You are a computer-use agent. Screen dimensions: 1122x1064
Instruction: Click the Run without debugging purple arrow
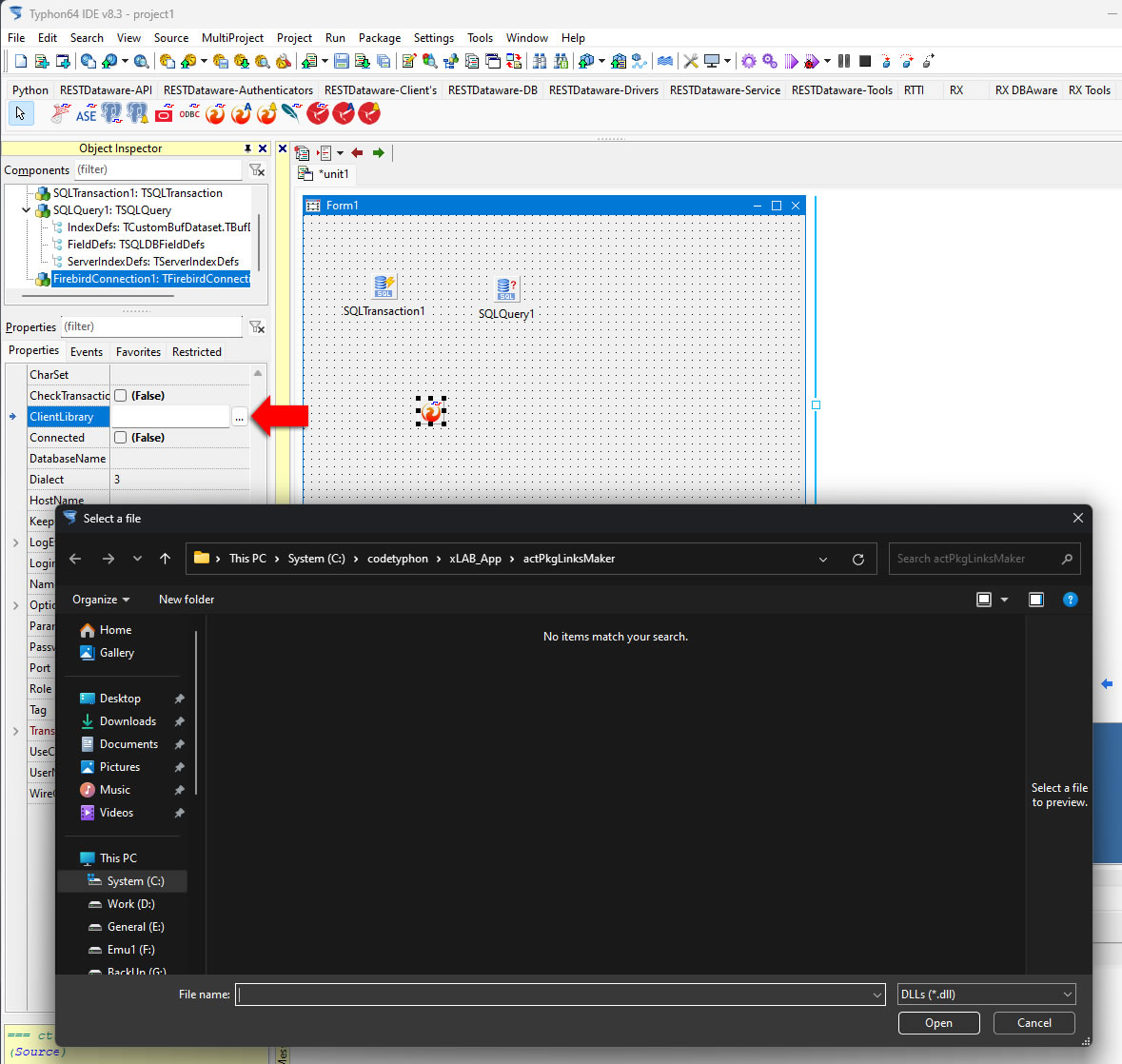click(791, 62)
